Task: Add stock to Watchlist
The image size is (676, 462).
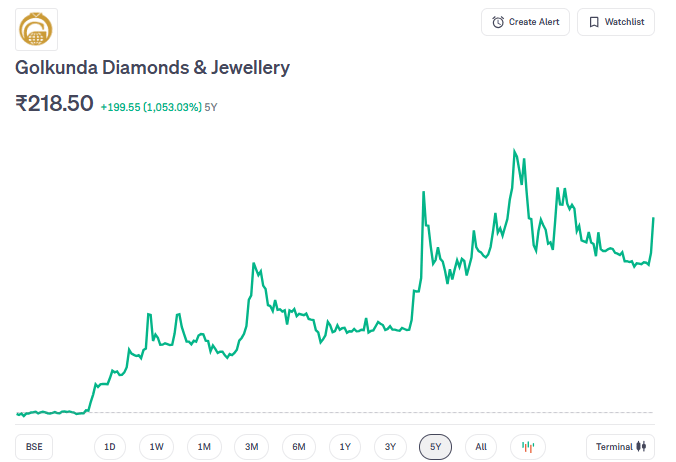Action: (616, 22)
